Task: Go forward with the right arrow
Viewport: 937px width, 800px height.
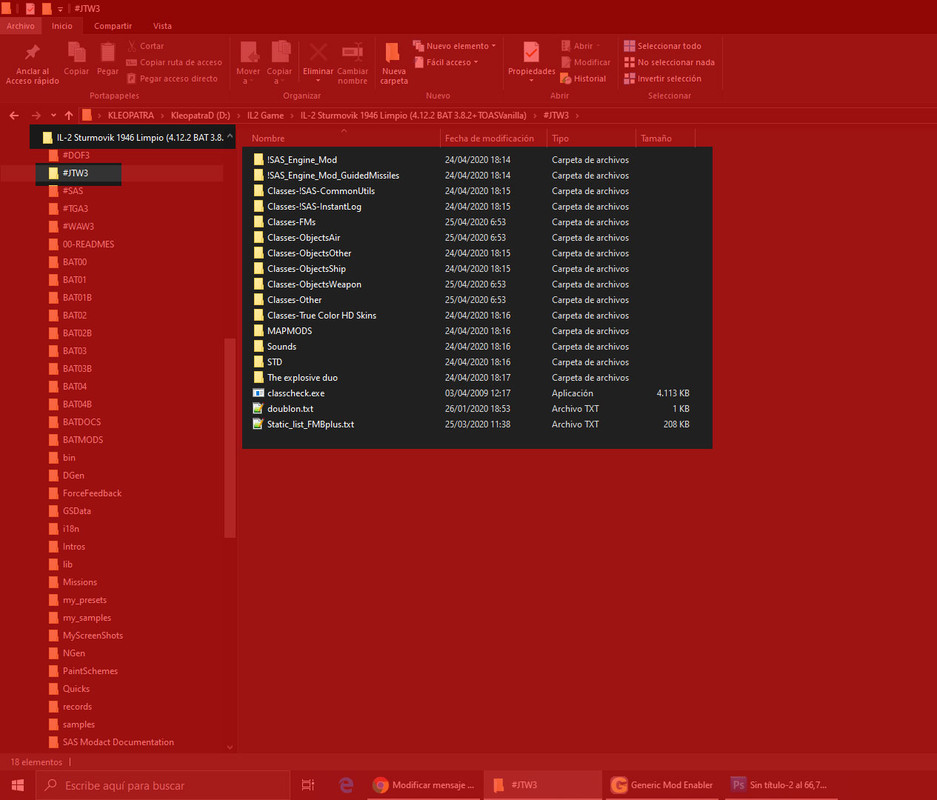Action: 36,115
